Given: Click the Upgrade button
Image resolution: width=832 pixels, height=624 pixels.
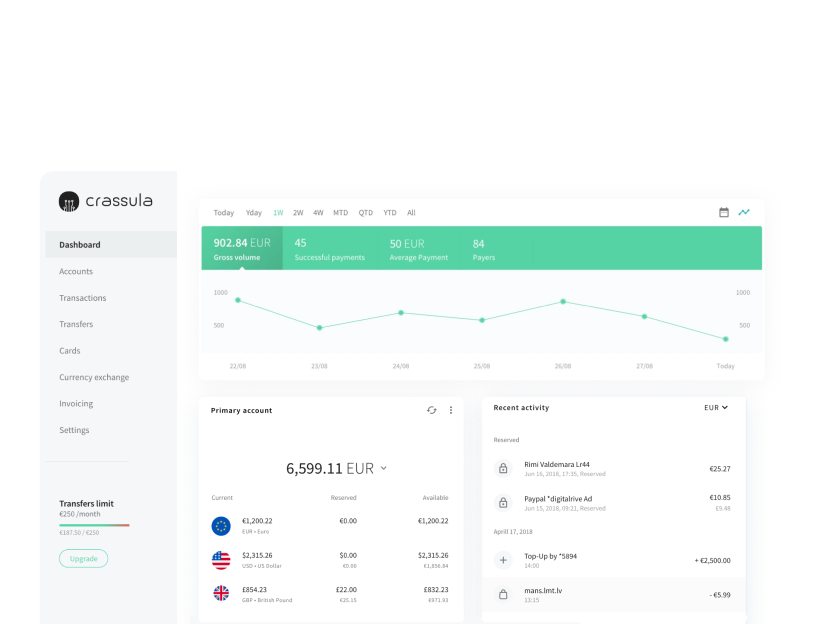Looking at the screenshot, I should [83, 558].
